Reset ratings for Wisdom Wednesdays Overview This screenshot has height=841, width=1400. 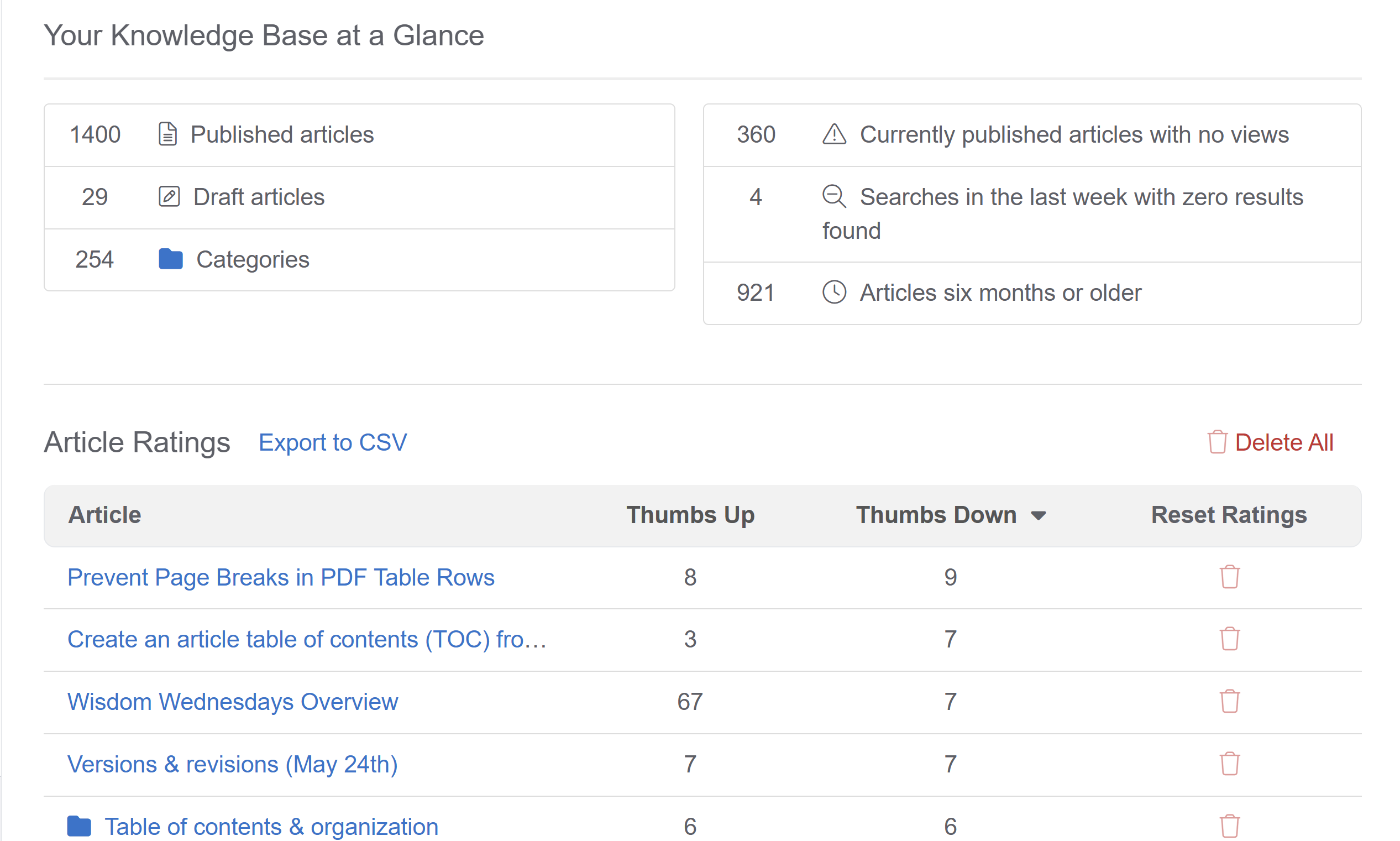1229,702
